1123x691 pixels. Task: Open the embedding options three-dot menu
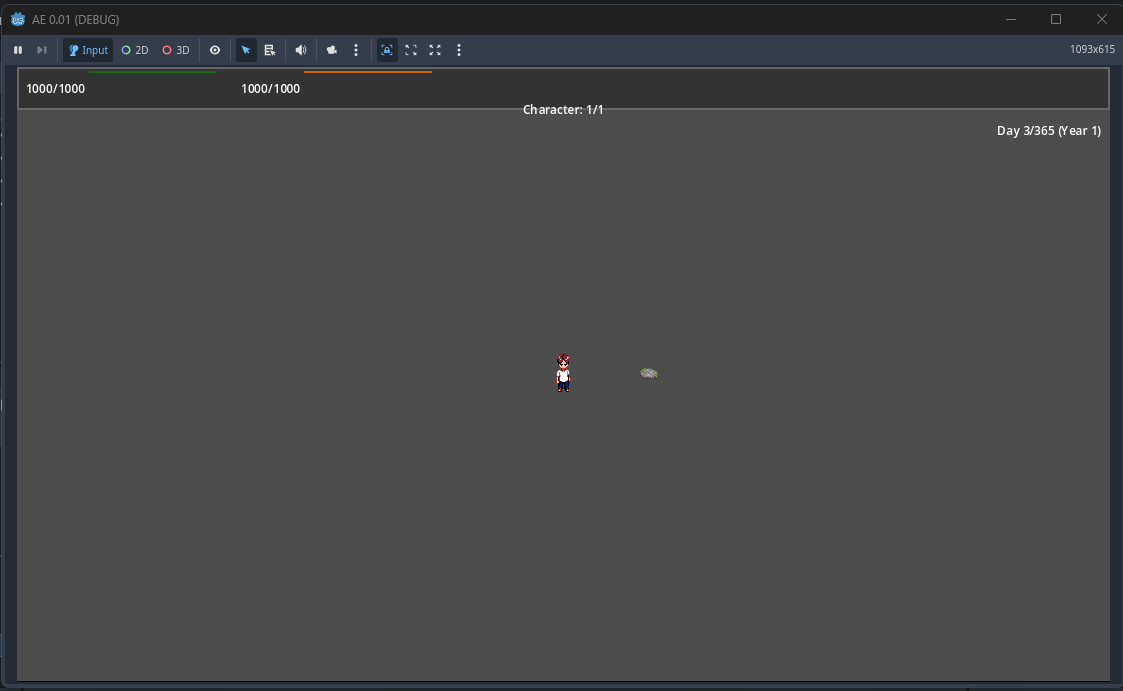459,50
